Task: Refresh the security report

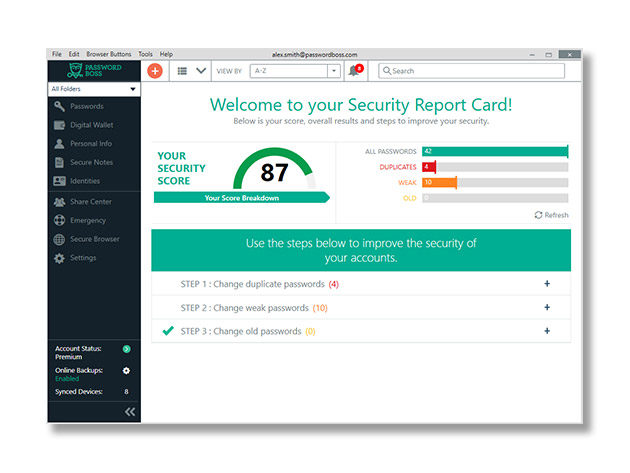Action: click(551, 215)
